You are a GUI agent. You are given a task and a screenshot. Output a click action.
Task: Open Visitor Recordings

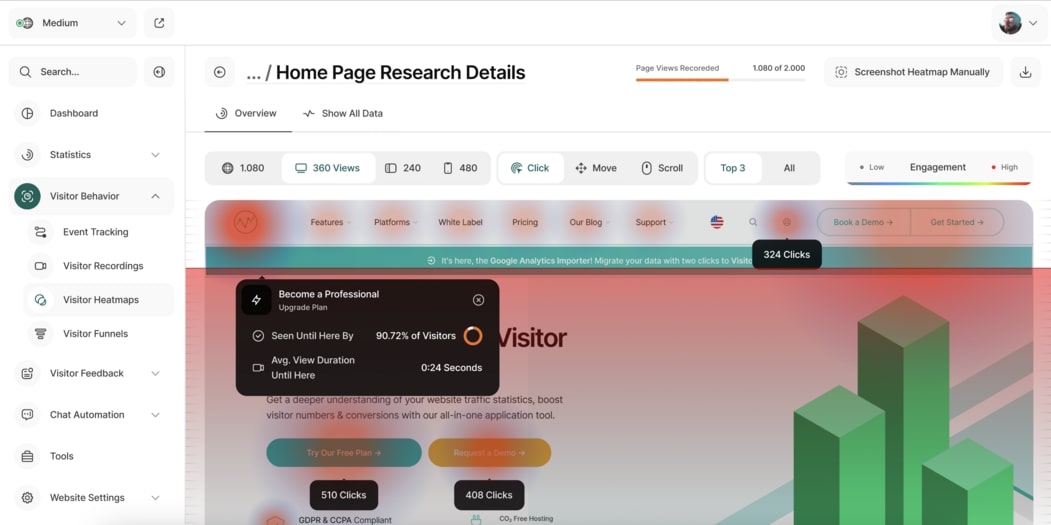(x=103, y=266)
